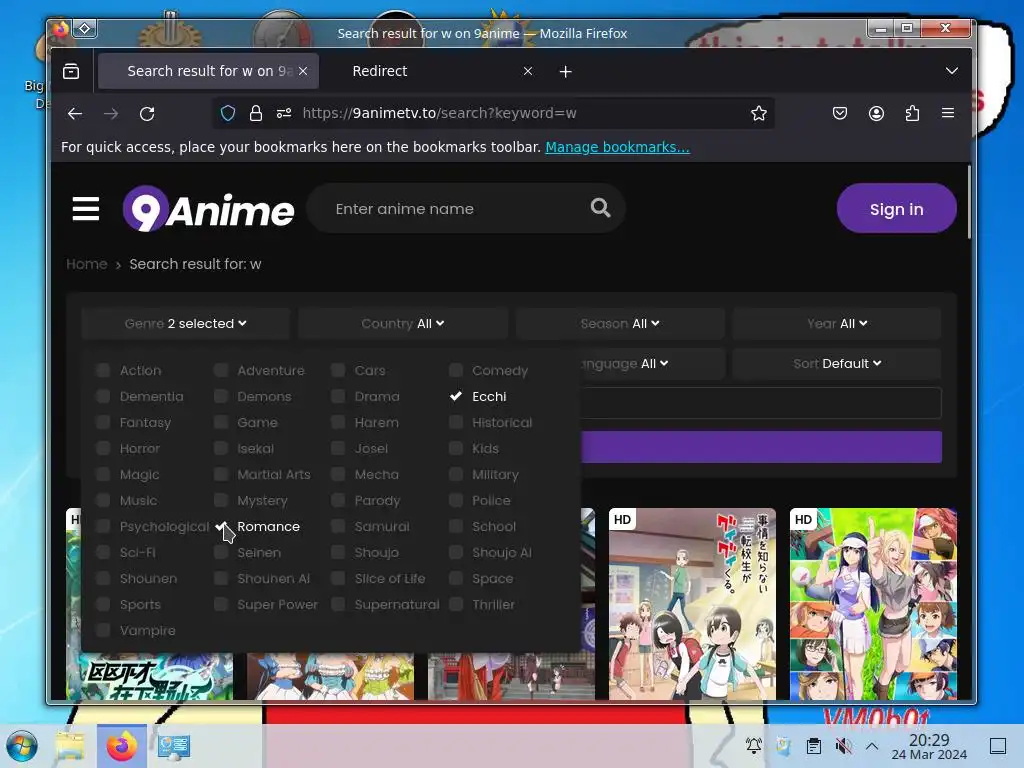Viewport: 1024px width, 768px height.
Task: Collapse the Genre 2 selected dropdown
Action: pyautogui.click(x=185, y=323)
